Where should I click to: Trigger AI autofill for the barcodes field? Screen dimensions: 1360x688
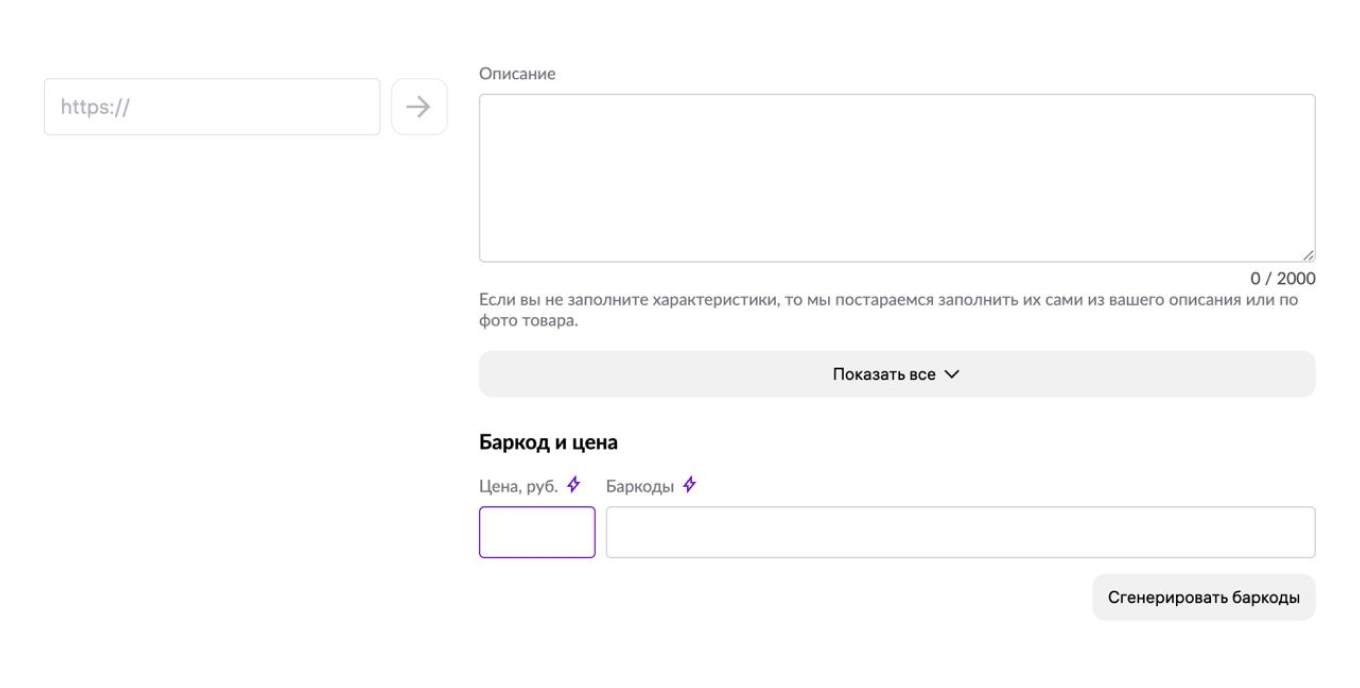point(688,483)
